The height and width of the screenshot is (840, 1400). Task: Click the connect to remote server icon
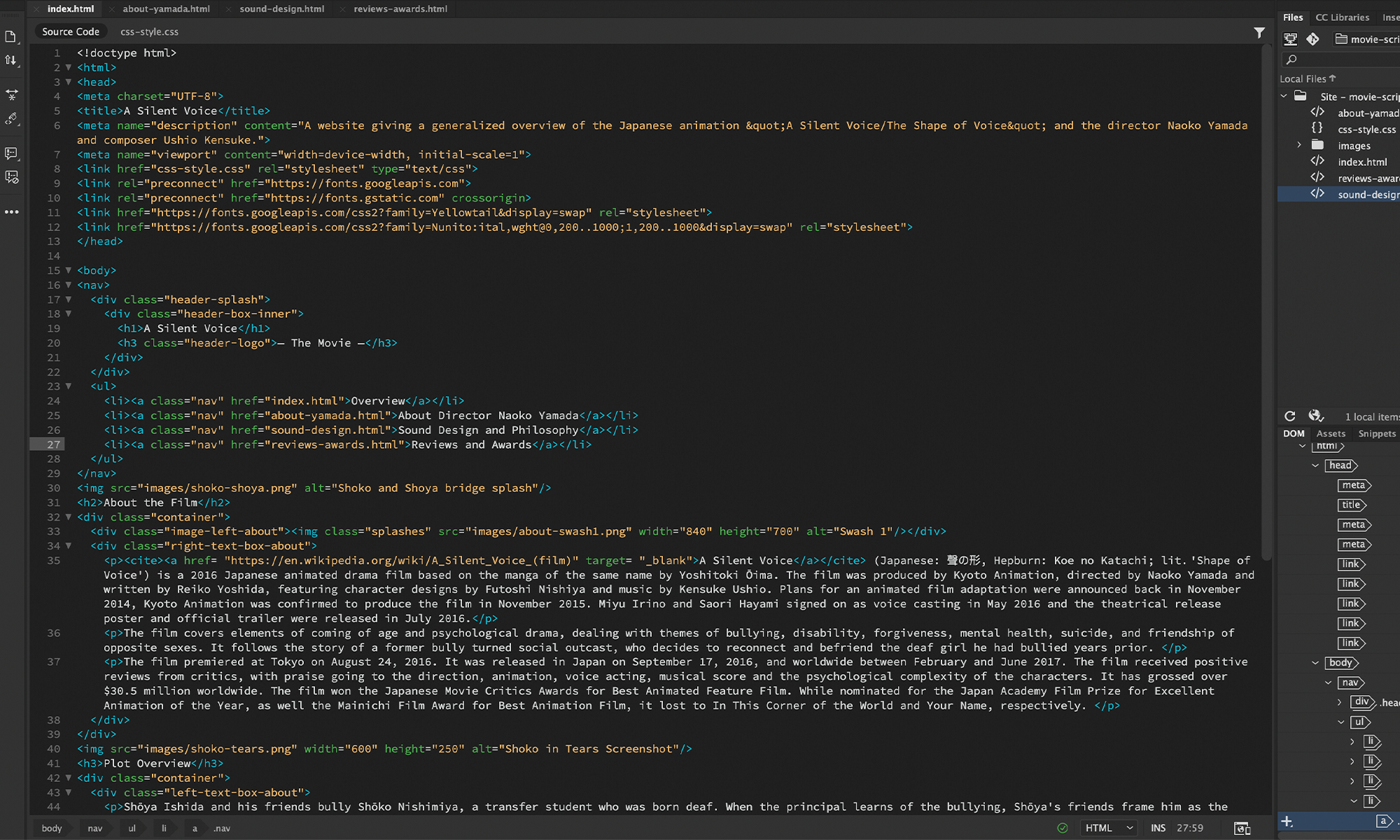point(1290,39)
